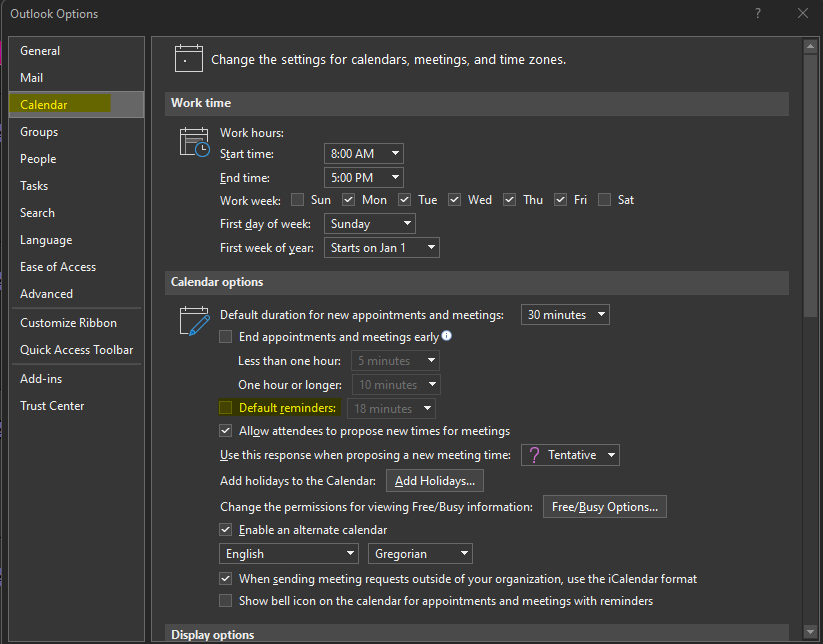Open default duration 30 minutes dropdown
Screen dimensions: 823x644
point(565,314)
